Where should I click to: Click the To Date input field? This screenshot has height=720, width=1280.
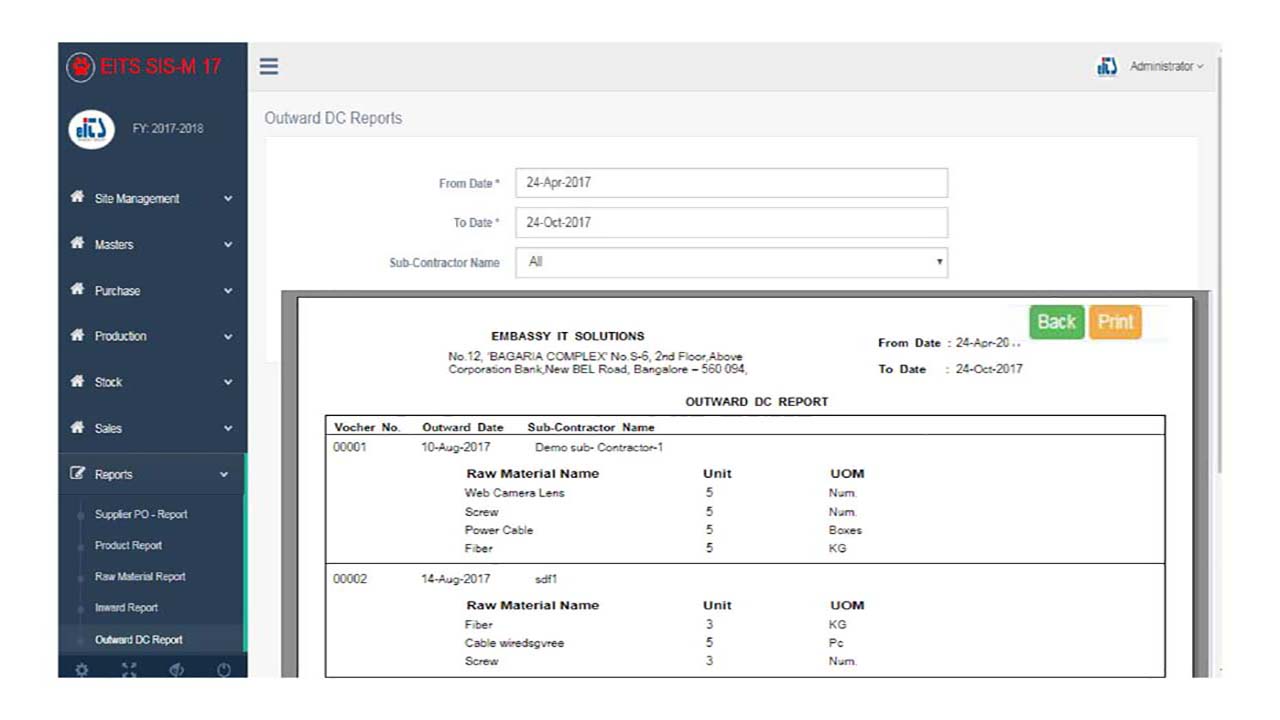pyautogui.click(x=731, y=222)
